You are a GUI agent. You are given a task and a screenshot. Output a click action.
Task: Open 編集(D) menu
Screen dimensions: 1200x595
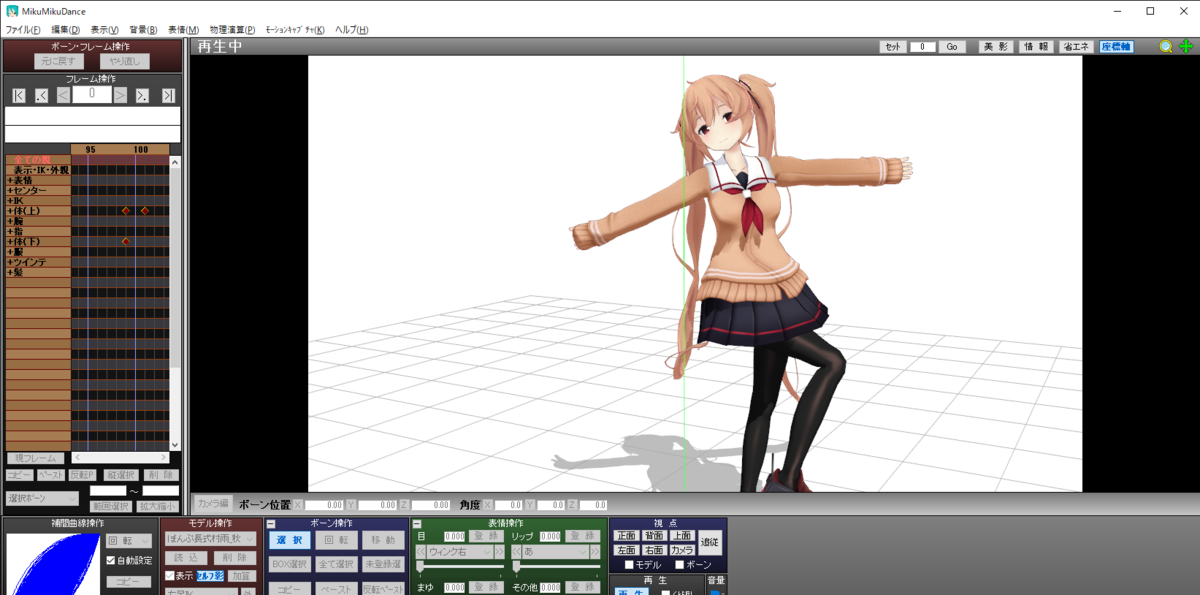64,30
